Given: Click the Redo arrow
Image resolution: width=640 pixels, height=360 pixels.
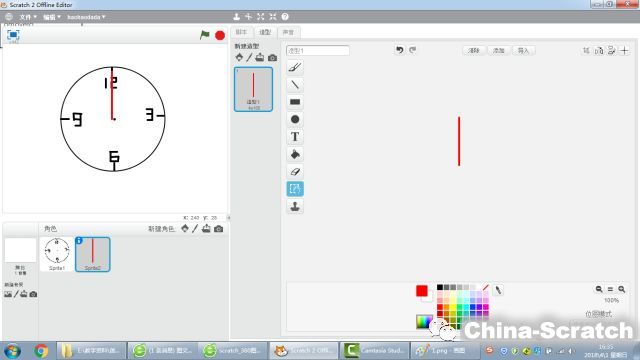Looking at the screenshot, I should point(413,50).
